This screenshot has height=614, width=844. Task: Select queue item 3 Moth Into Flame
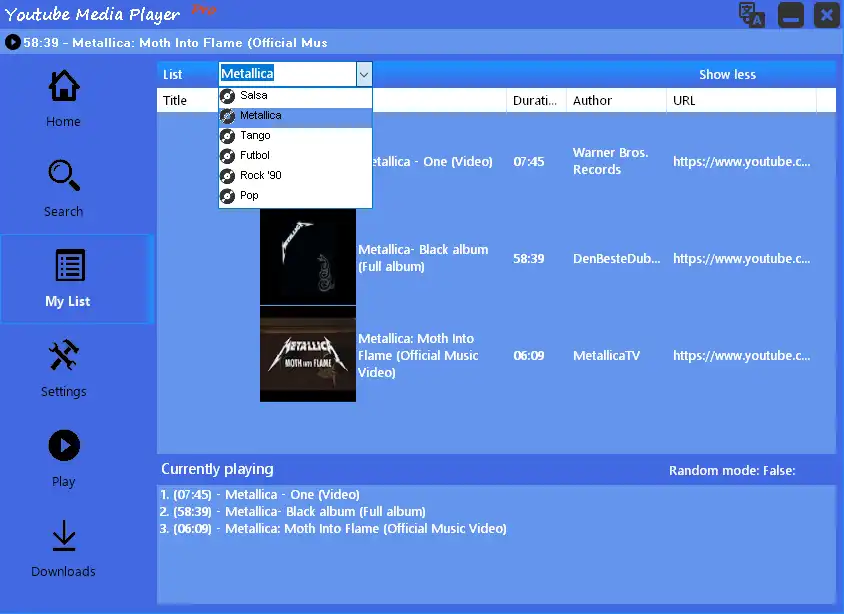333,528
